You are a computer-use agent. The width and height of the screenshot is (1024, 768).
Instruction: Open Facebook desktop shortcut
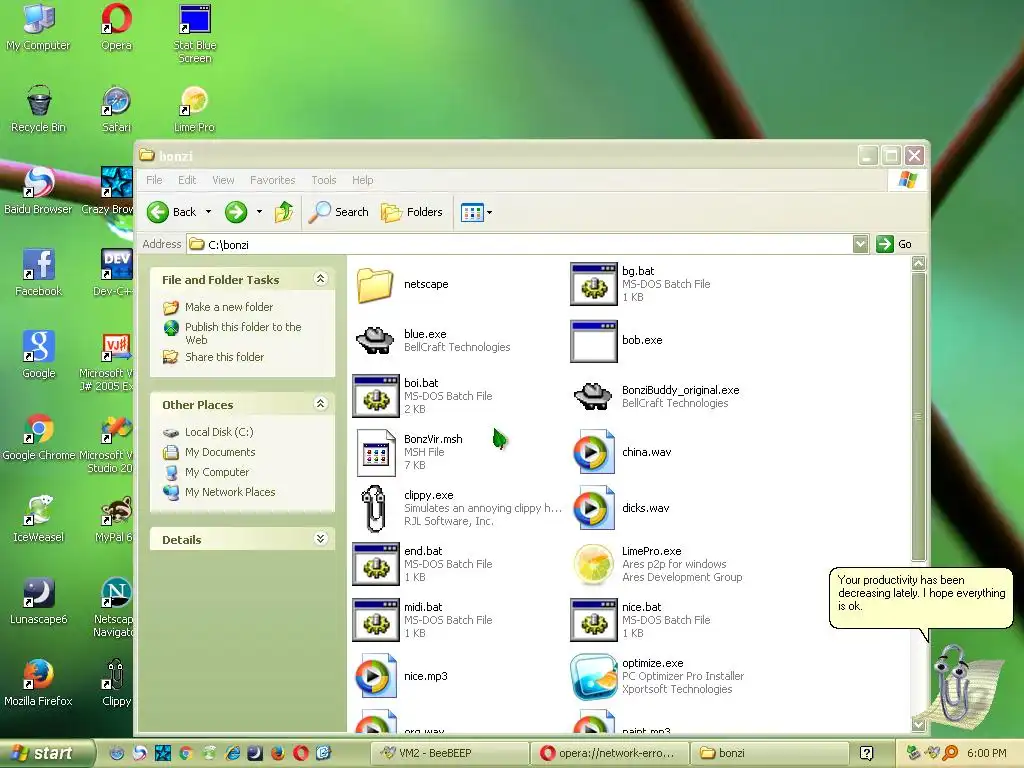[x=39, y=273]
